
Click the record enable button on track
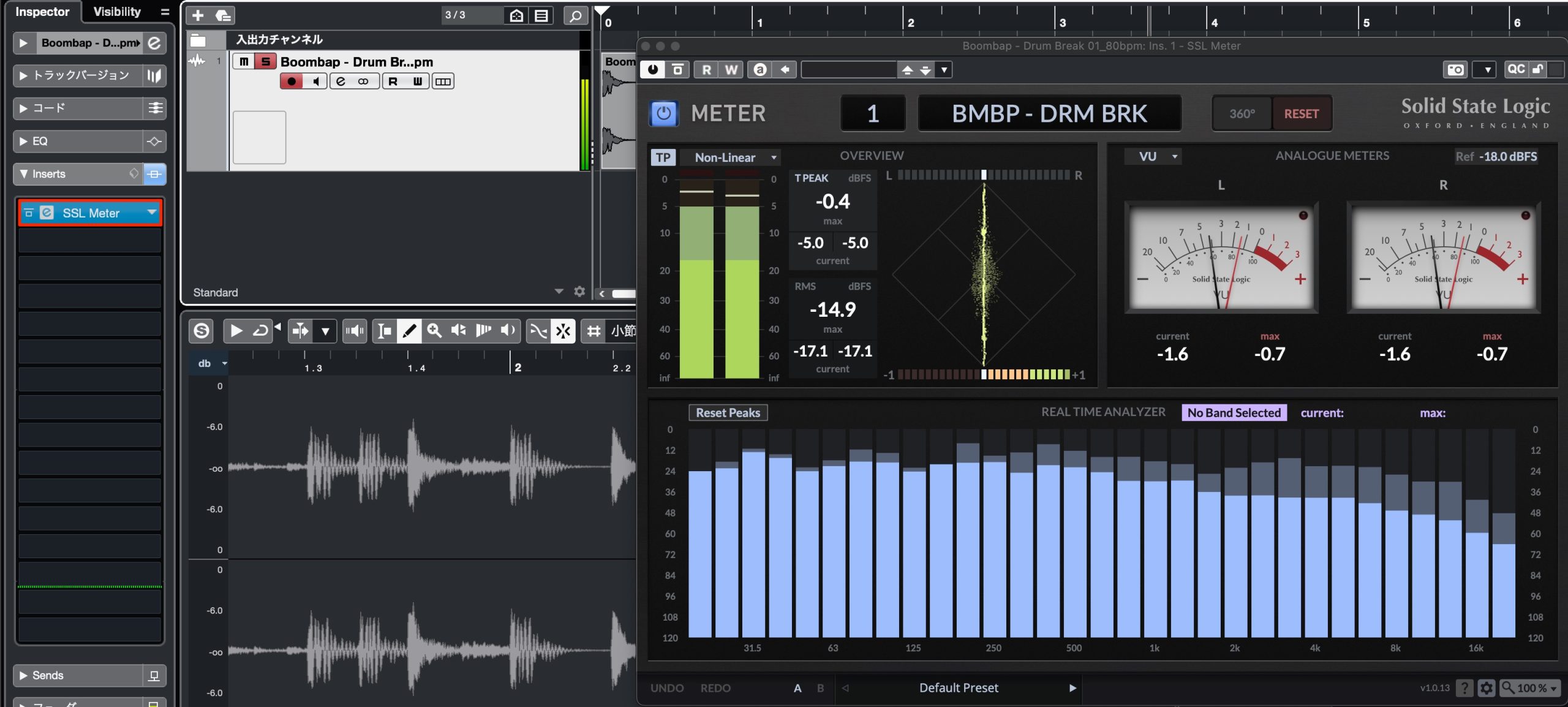pos(292,81)
